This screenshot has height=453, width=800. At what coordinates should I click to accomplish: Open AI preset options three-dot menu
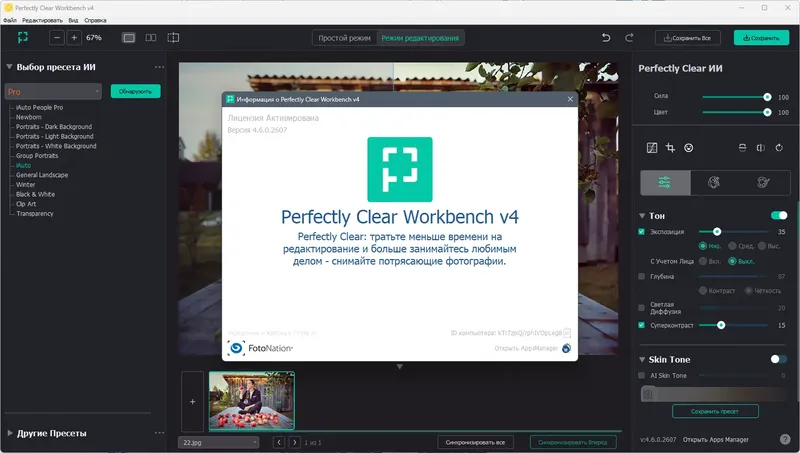point(159,67)
